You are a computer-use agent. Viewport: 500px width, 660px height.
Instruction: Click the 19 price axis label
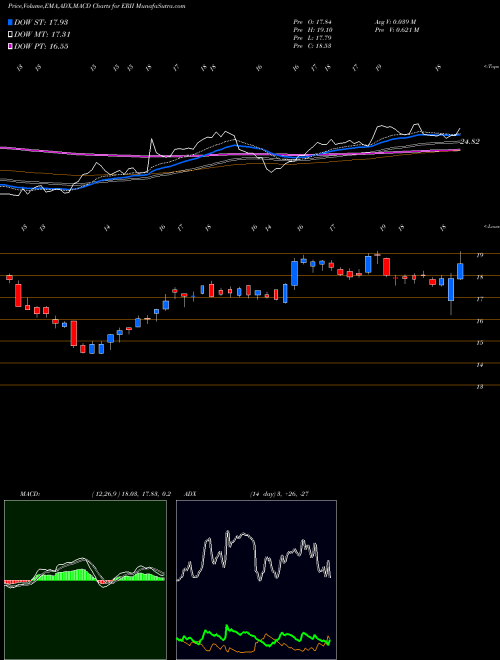point(479,255)
